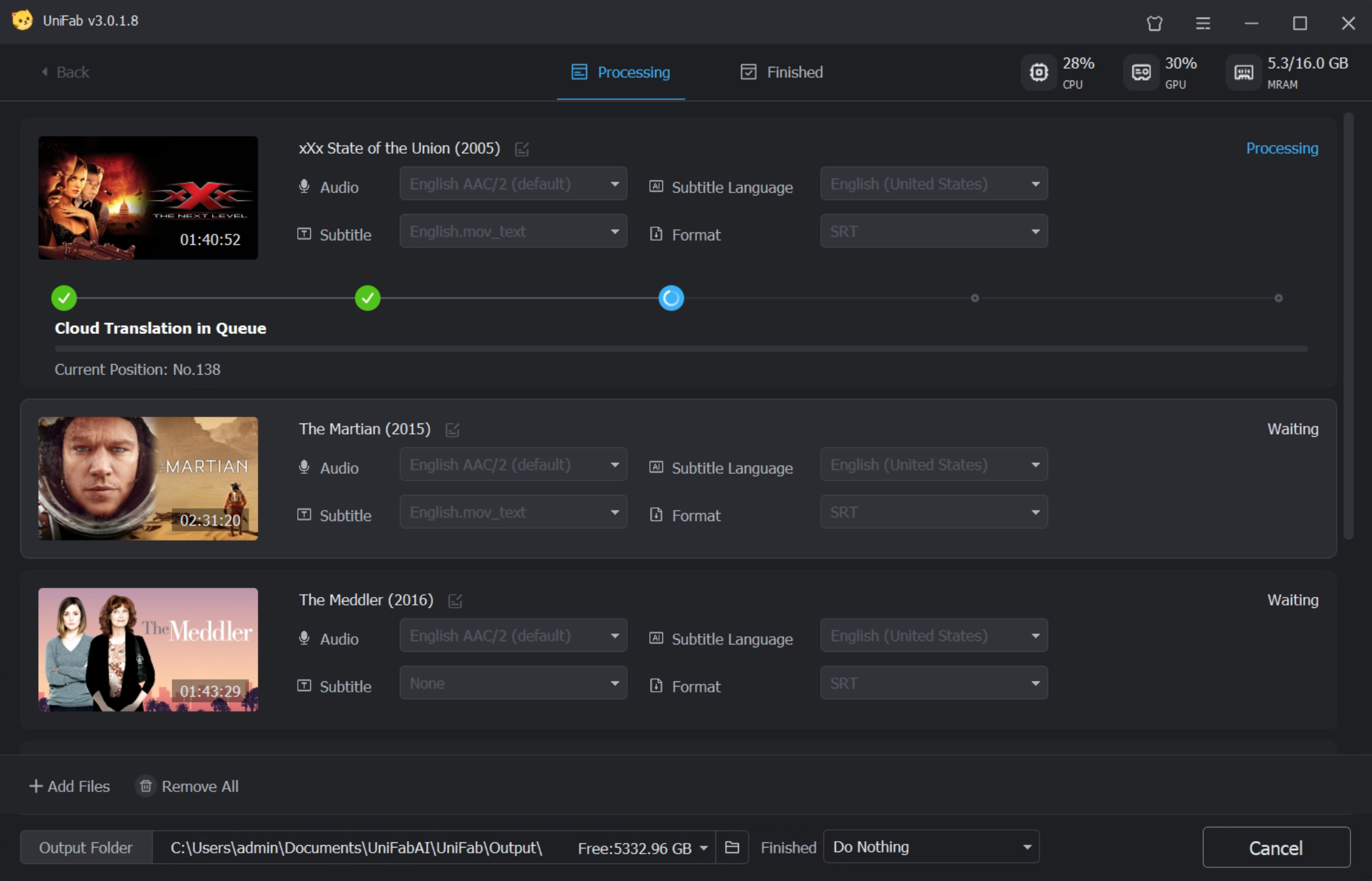Click The Martian poster thumbnail
Screen dimensions: 1372x881
(x=148, y=478)
